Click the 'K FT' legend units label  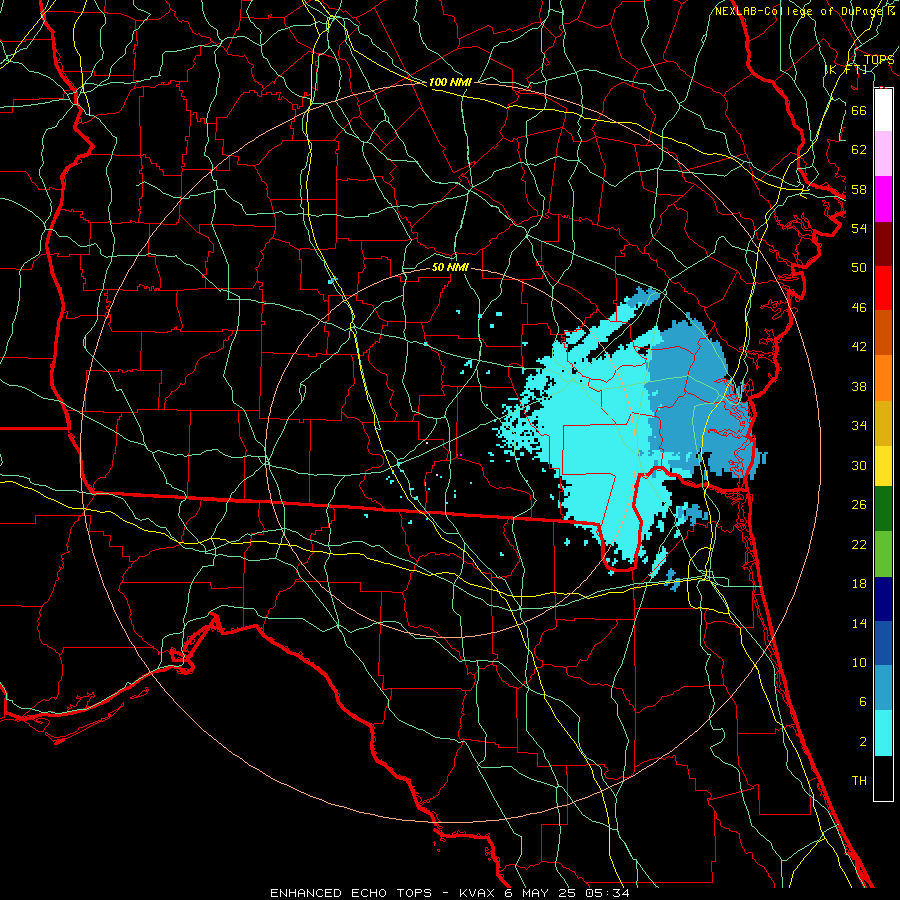tap(847, 69)
